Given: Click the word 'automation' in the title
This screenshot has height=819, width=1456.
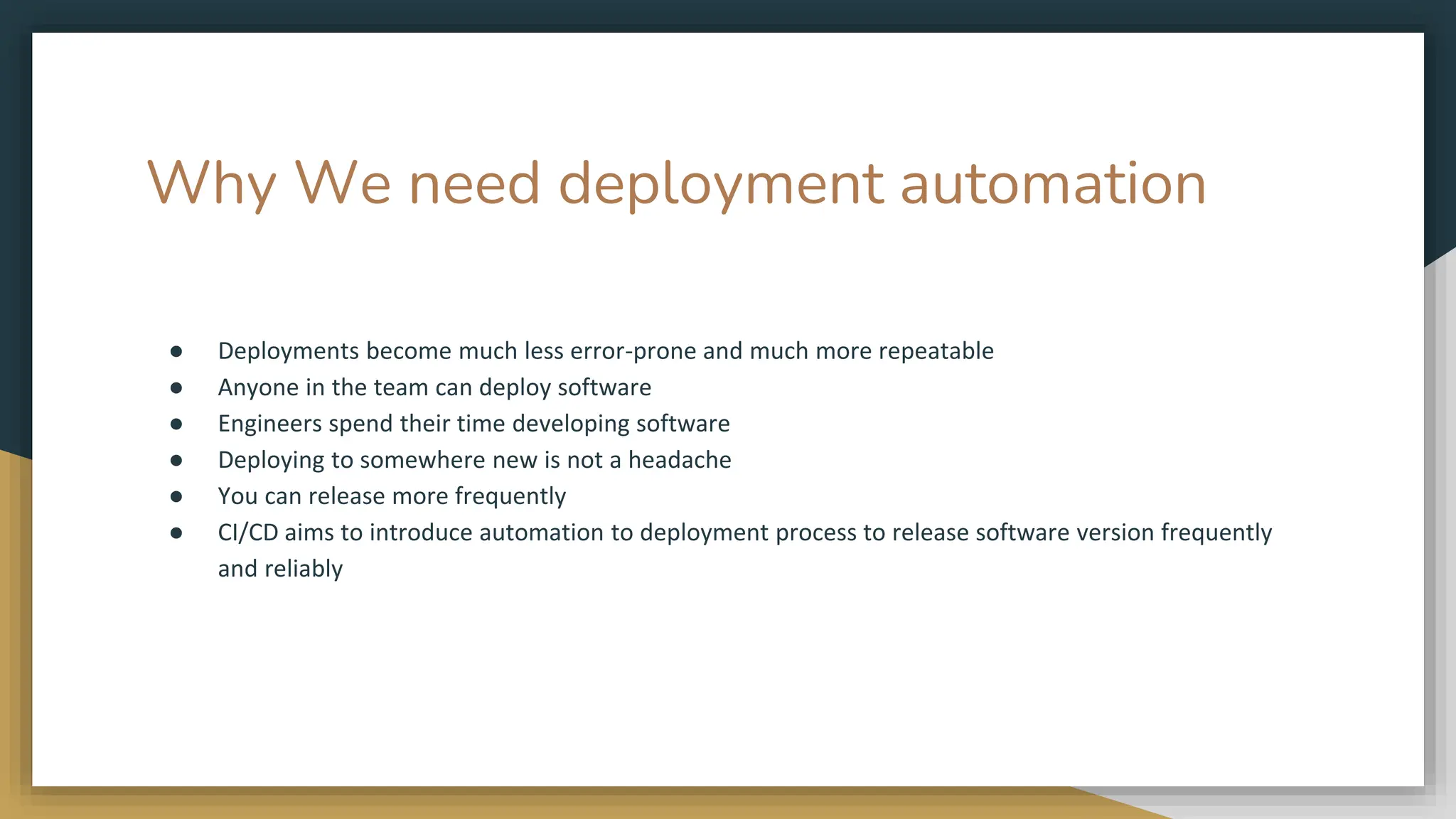Looking at the screenshot, I should pyautogui.click(x=1052, y=183).
